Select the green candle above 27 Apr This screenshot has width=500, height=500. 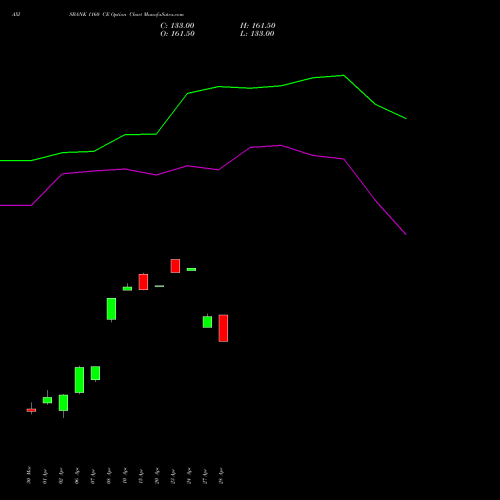[207, 321]
